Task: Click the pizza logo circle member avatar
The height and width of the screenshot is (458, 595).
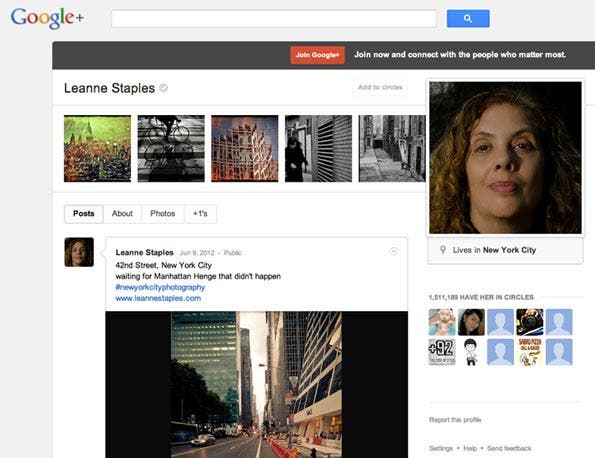Action: point(530,352)
